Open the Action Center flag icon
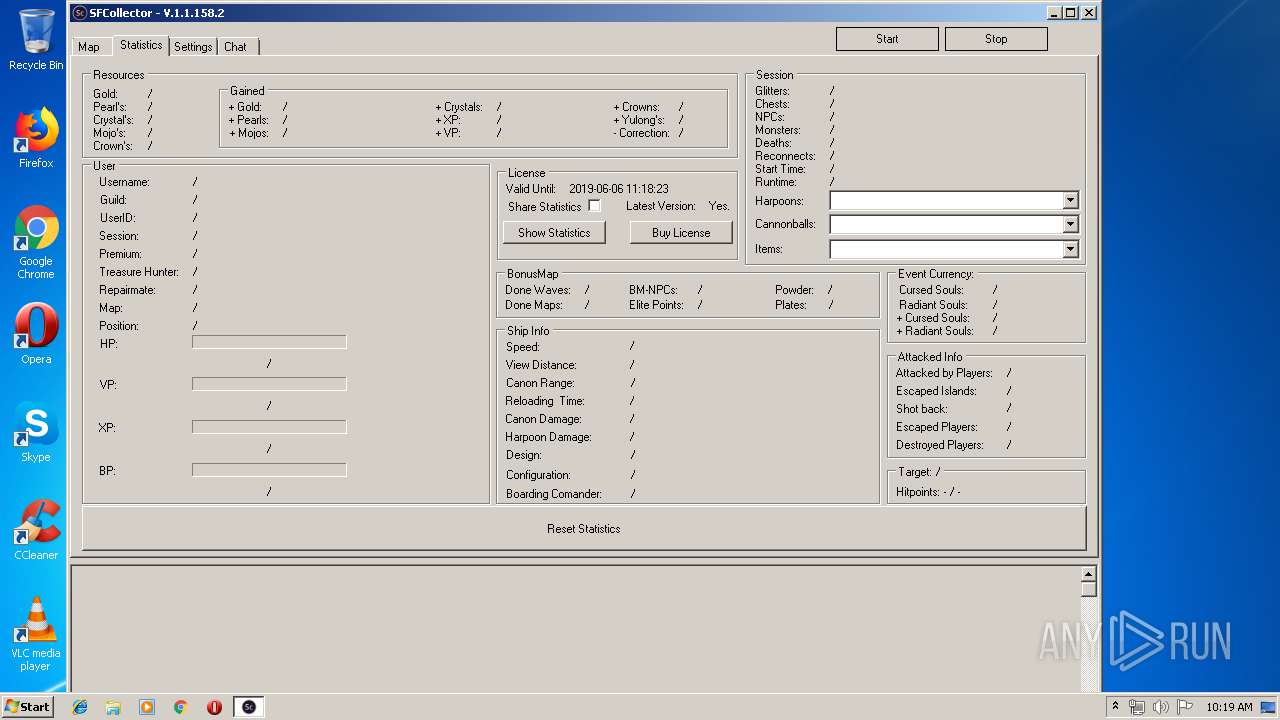1280x720 pixels. 1184,707
